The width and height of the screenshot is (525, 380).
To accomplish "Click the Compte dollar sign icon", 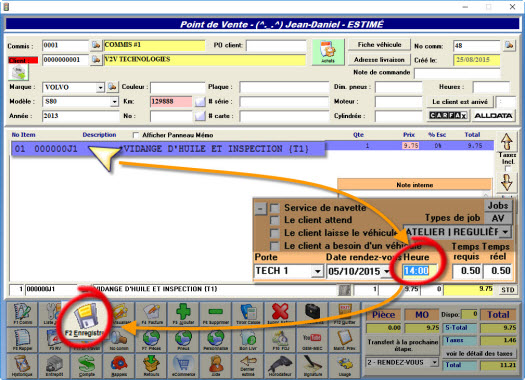I will point(87,366).
